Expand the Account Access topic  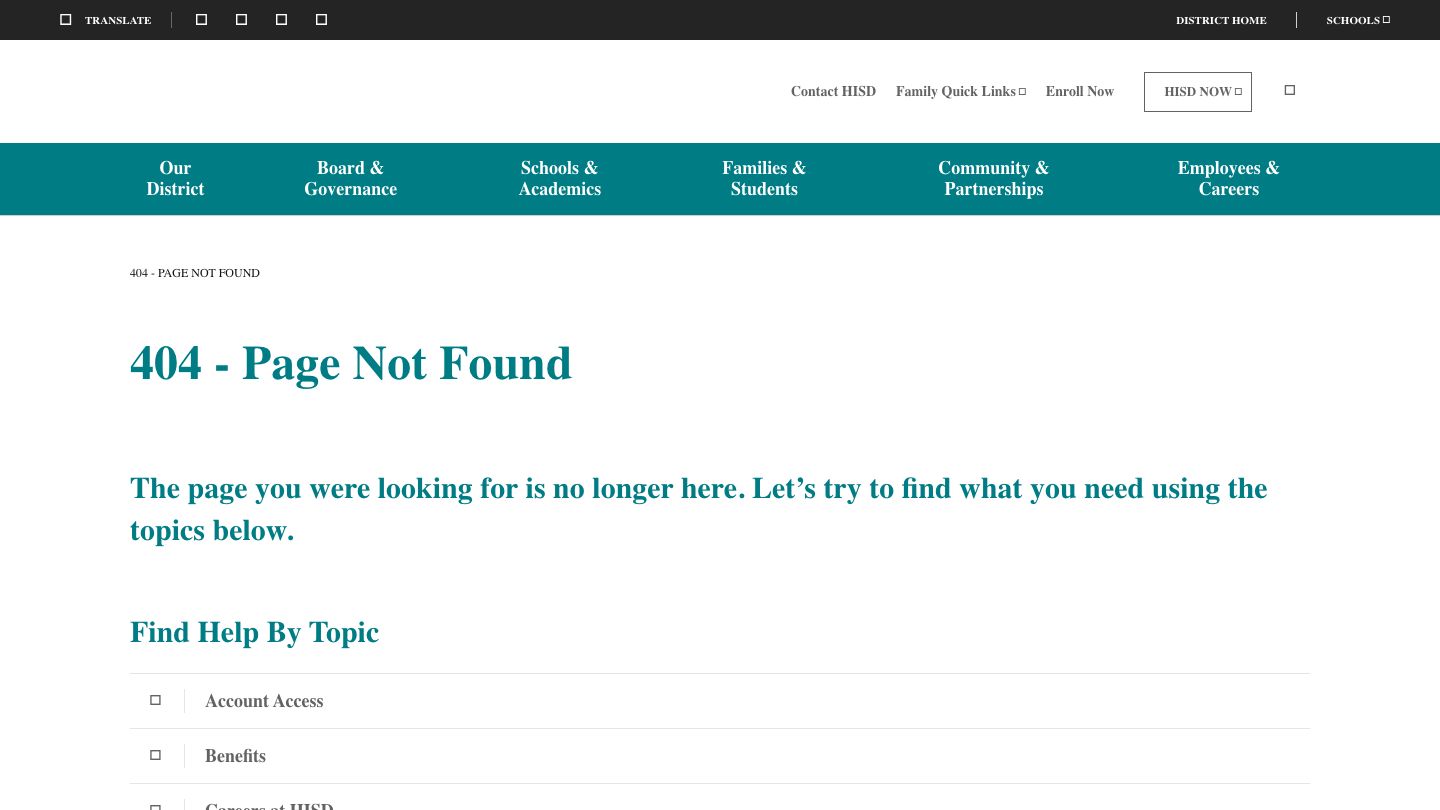[264, 701]
